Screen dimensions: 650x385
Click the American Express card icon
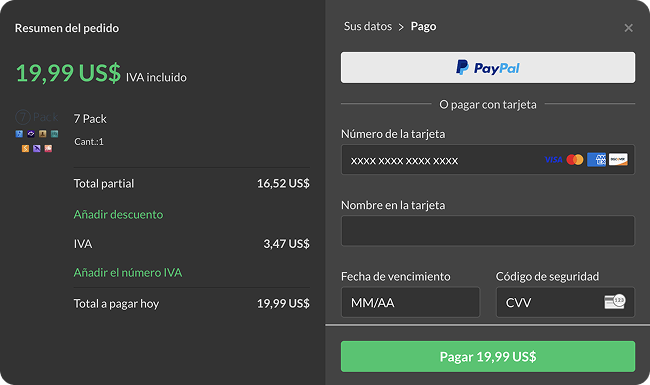[x=596, y=160]
